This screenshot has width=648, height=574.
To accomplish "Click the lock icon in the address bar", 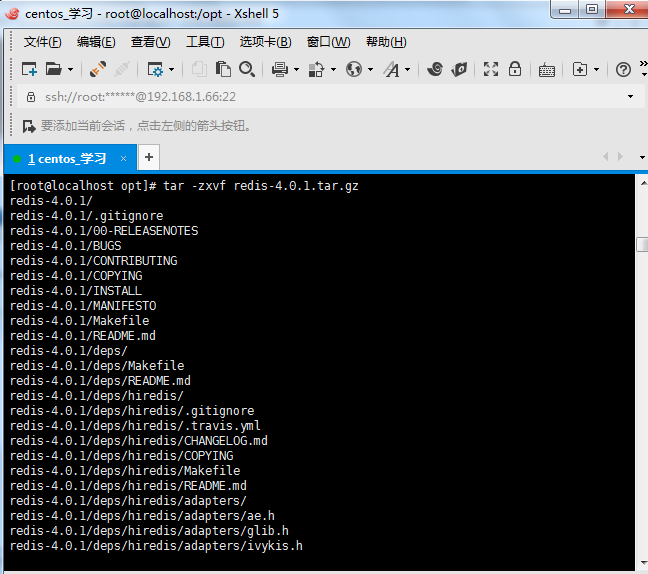I will [31, 97].
